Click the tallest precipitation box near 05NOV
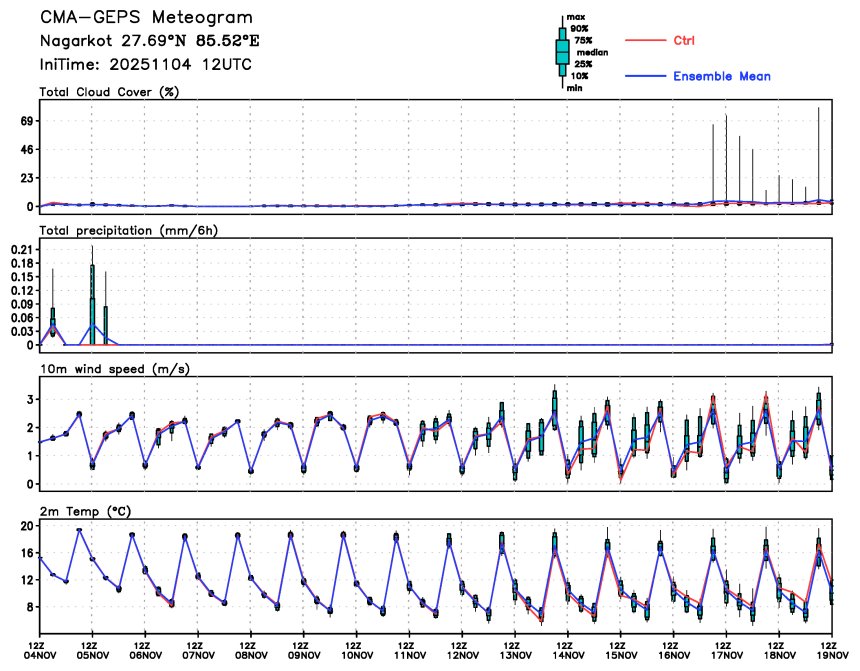The height and width of the screenshot is (671, 860). click(92, 305)
